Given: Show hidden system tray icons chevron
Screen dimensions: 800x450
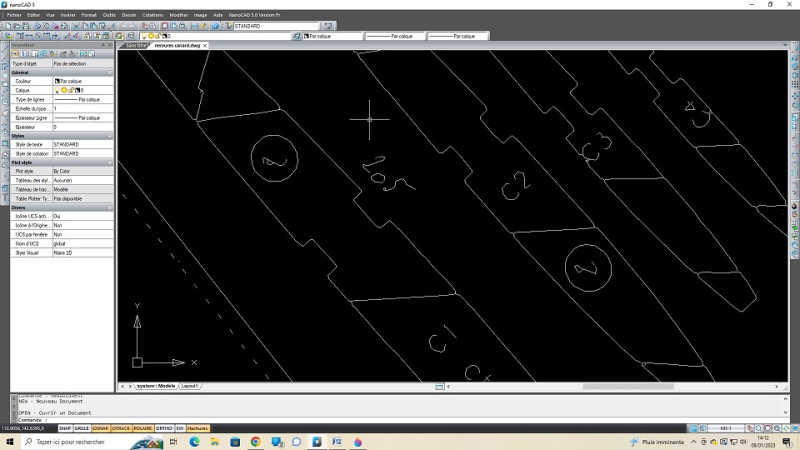Looking at the screenshot, I should point(694,442).
